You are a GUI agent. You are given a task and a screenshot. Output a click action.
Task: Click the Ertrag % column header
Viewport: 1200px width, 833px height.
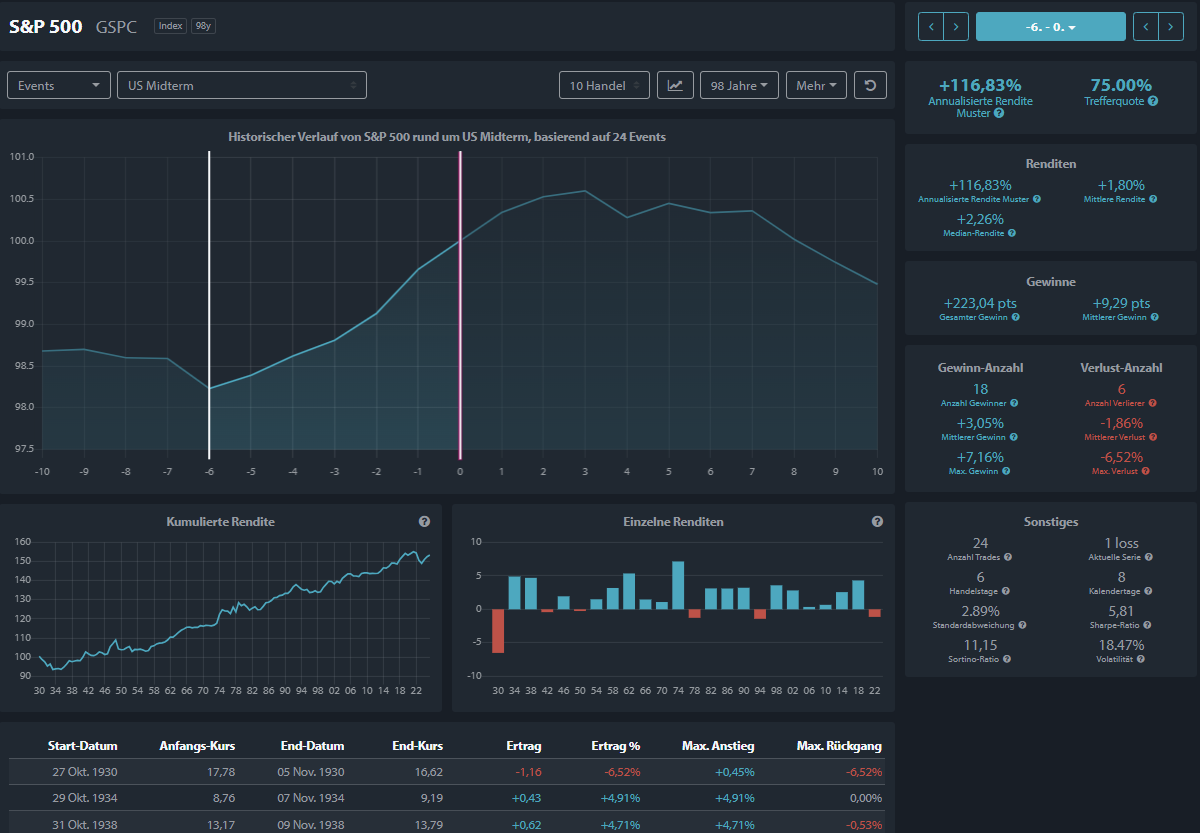point(615,746)
